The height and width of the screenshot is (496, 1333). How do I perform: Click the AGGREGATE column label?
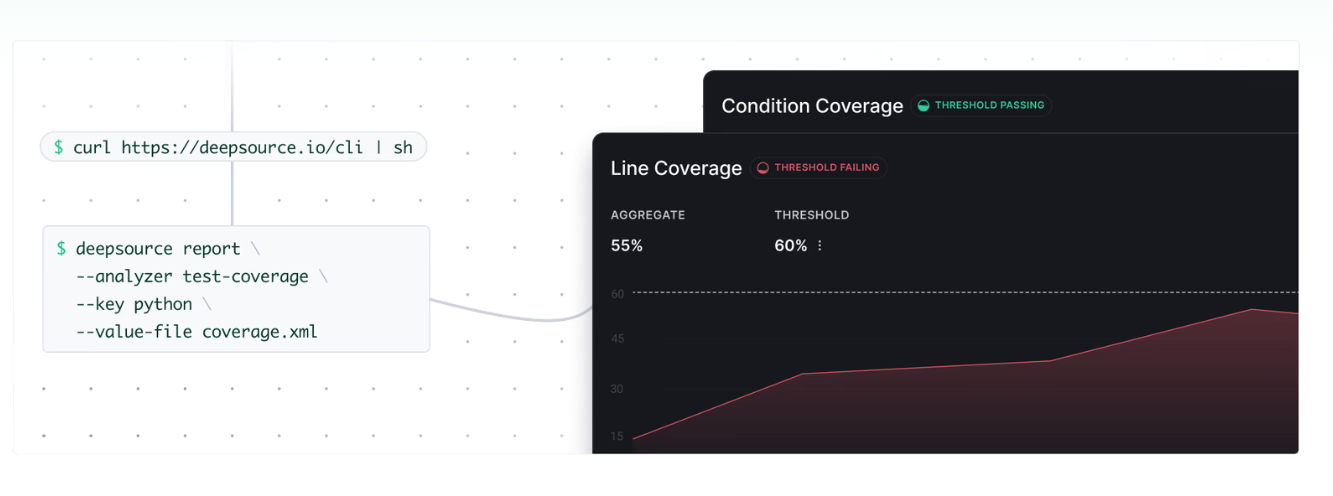648,215
